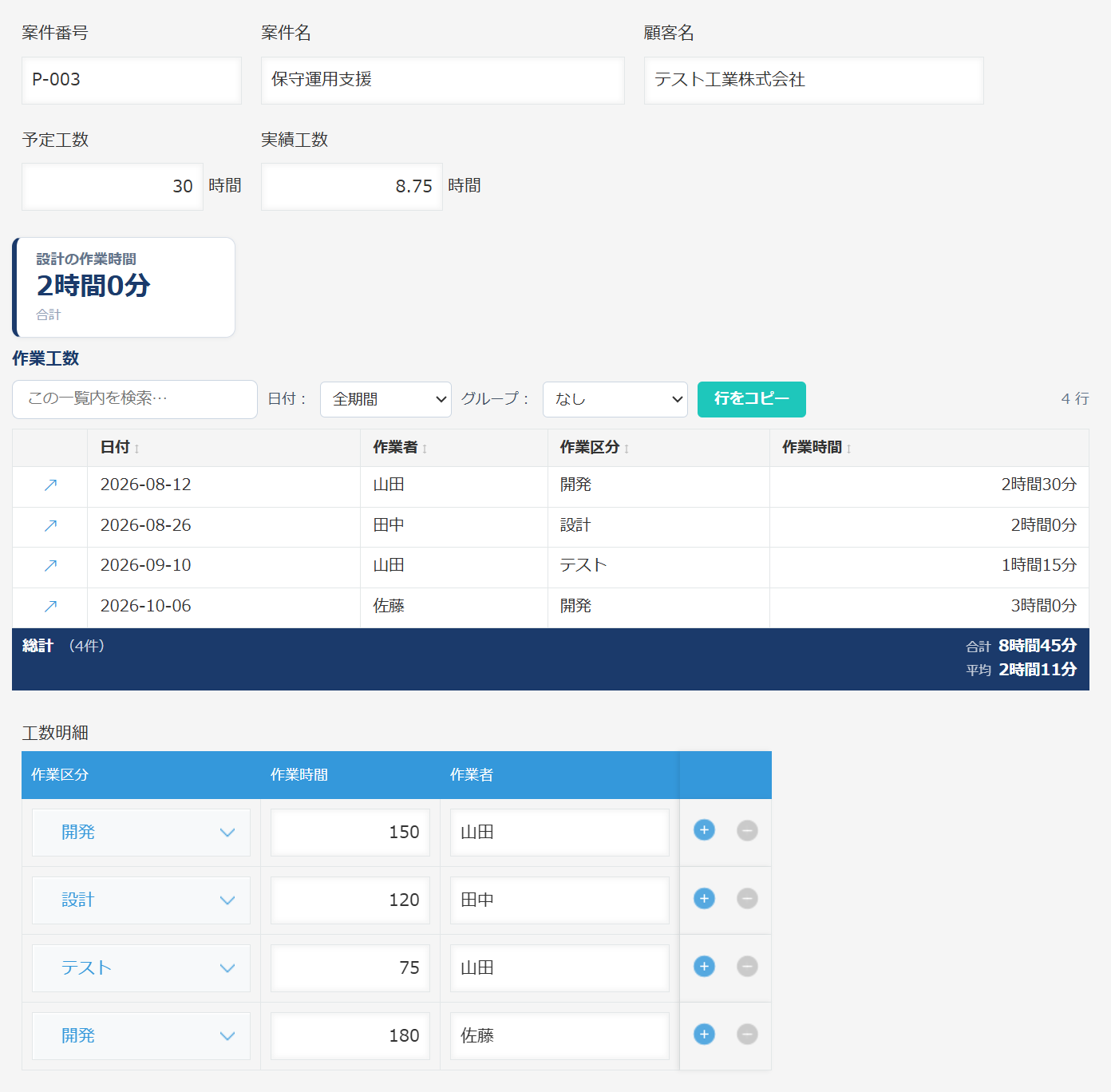Screen dimensions: 1111x1092
Task: Add row after the 田中 設計 entry
Action: (x=704, y=899)
